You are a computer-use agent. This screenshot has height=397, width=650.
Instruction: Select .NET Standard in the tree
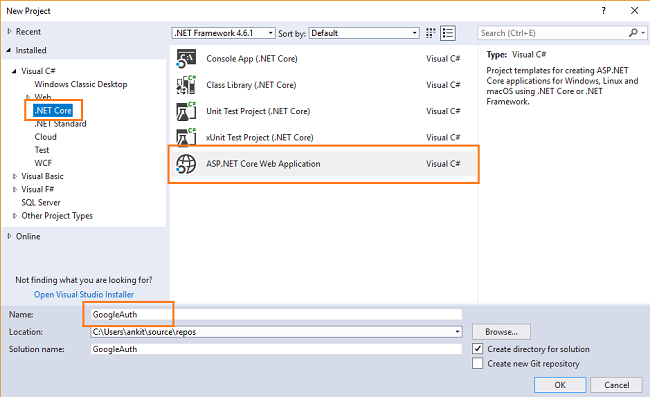pyautogui.click(x=61, y=123)
